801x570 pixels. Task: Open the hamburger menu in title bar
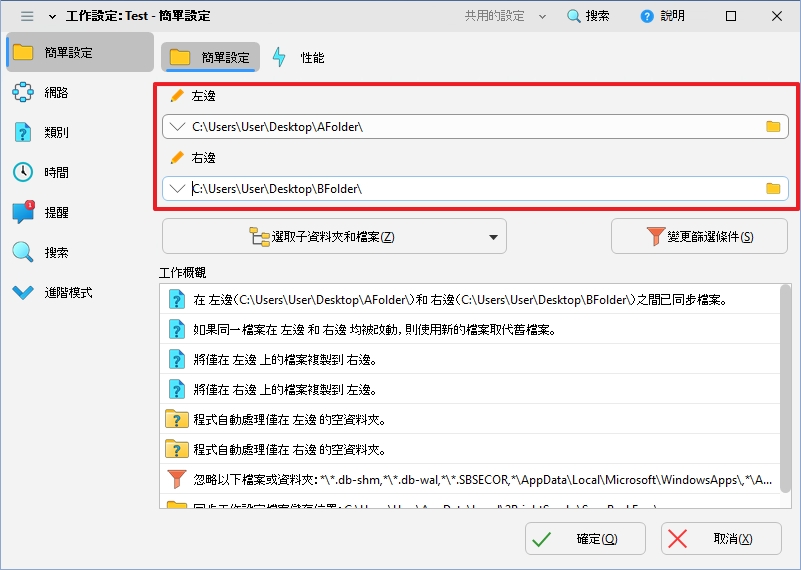(27, 16)
